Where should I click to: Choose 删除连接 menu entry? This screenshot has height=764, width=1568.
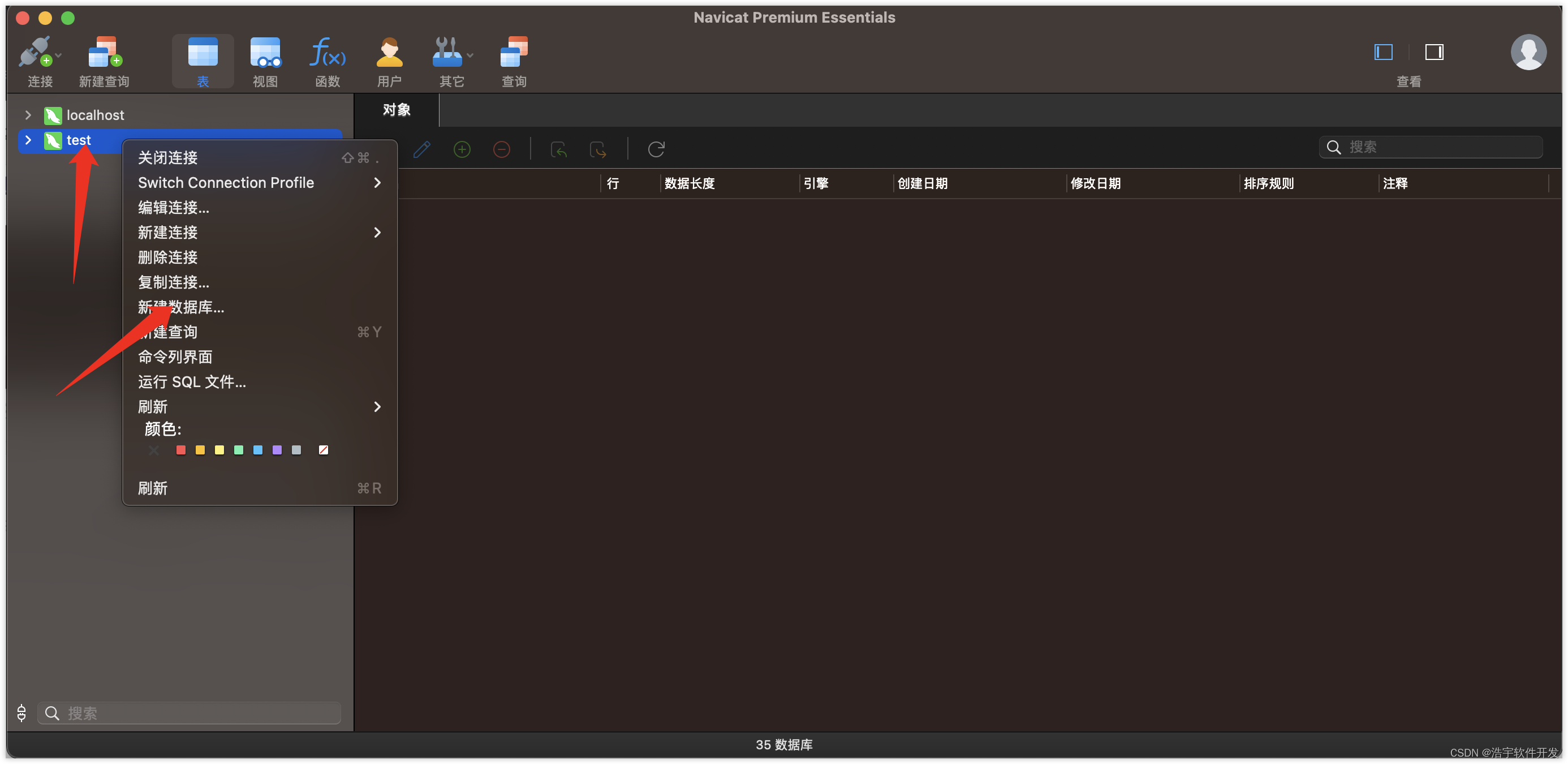tap(260, 257)
